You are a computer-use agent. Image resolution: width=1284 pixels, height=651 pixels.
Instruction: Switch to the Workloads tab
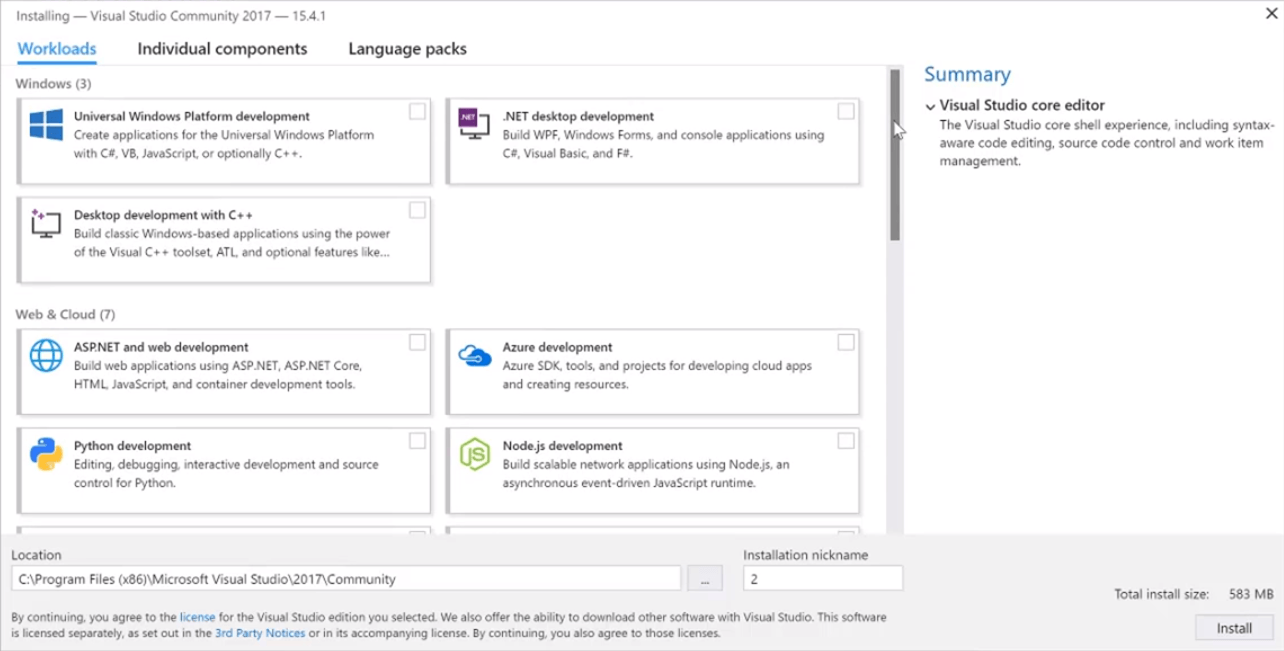click(x=57, y=49)
